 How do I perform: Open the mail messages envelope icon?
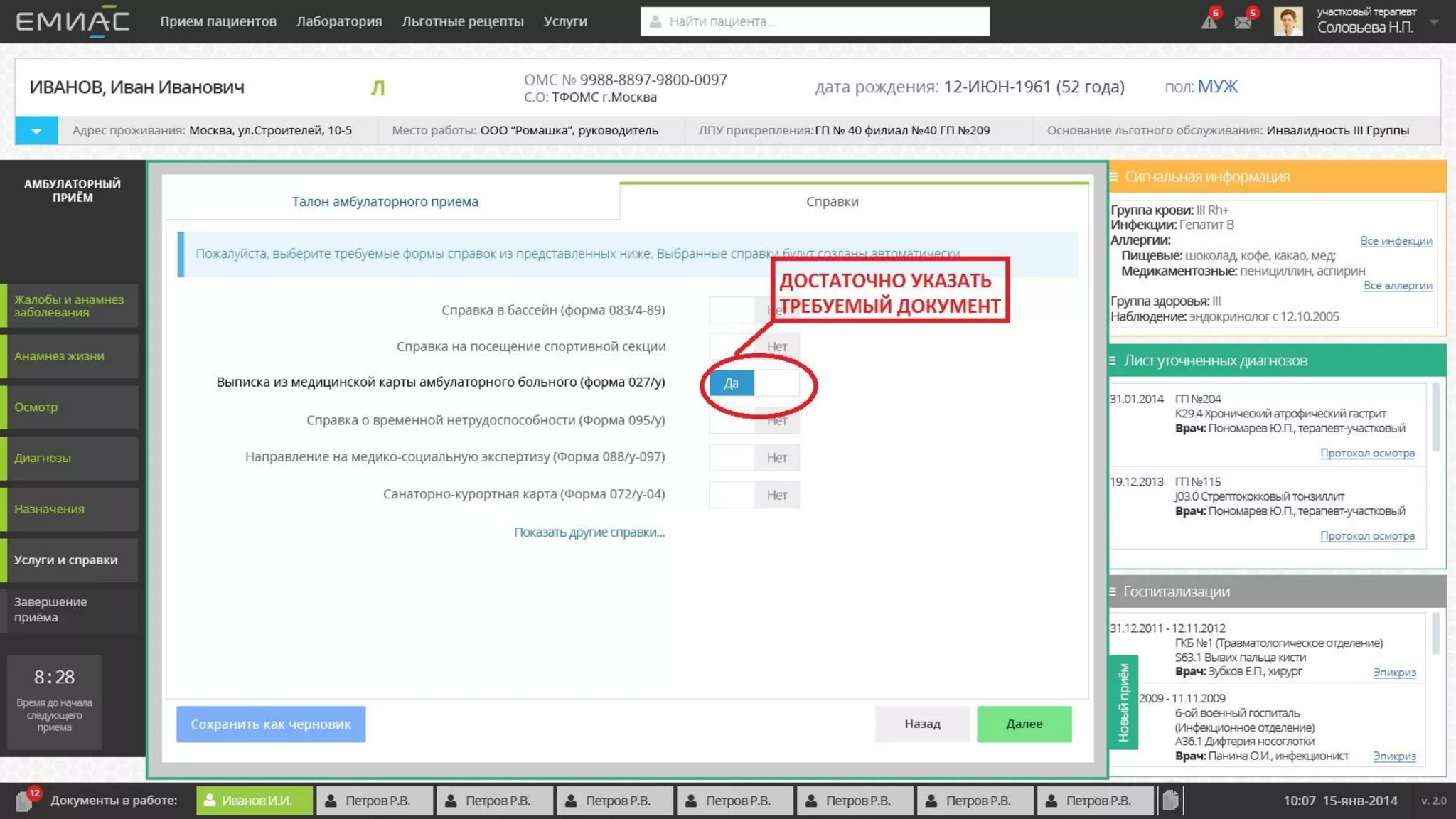(x=1243, y=22)
